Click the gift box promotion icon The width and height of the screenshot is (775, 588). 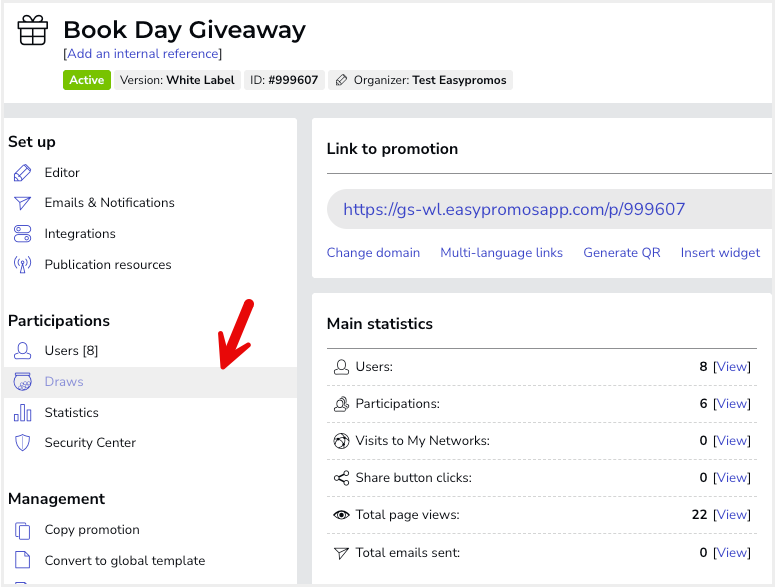pyautogui.click(x=33, y=30)
